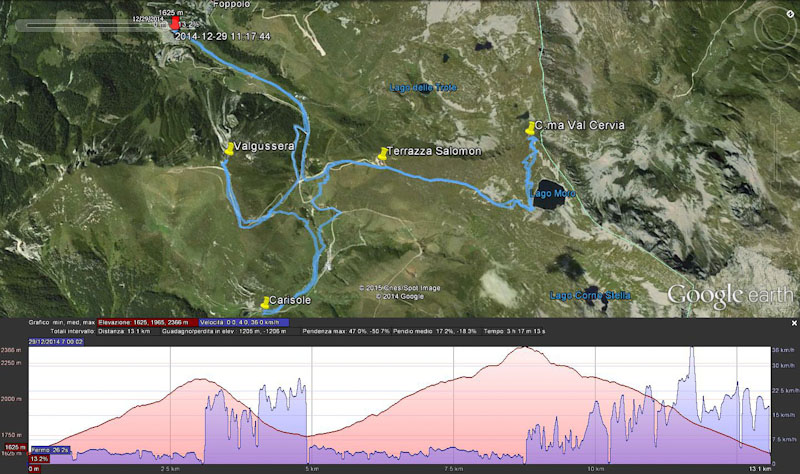Image resolution: width=800 pixels, height=474 pixels.
Task: Click the 2366 m top elevation axis label
Action: pyautogui.click(x=11, y=350)
